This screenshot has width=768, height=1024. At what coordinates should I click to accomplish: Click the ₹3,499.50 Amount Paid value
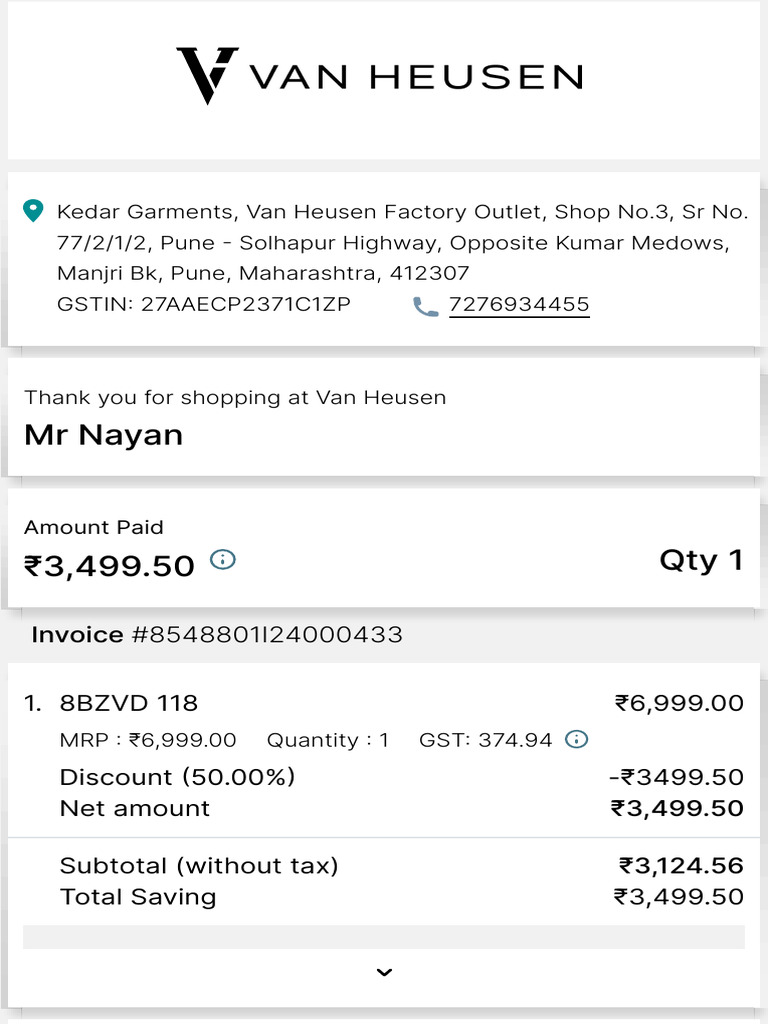tap(109, 566)
